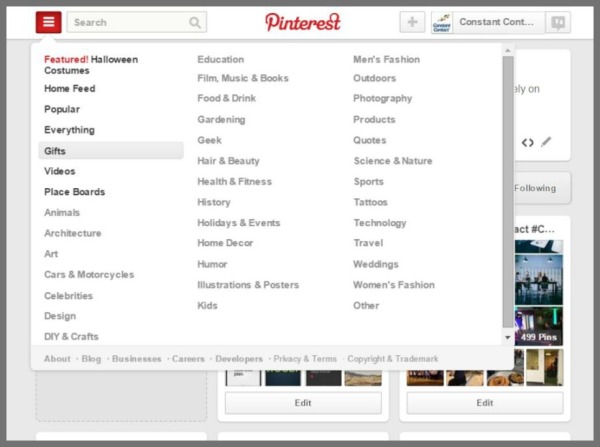Image resolution: width=600 pixels, height=447 pixels.
Task: Open Featured Halloween Costumes category
Action: click(91, 65)
